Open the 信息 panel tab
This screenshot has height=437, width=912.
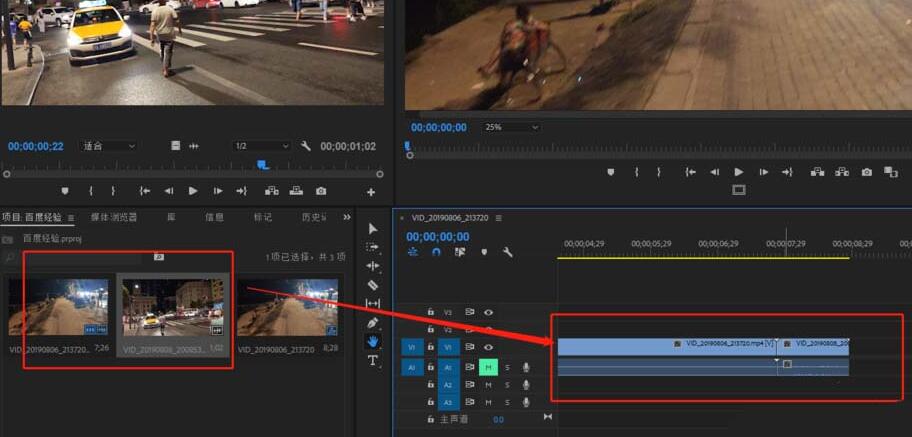214,217
